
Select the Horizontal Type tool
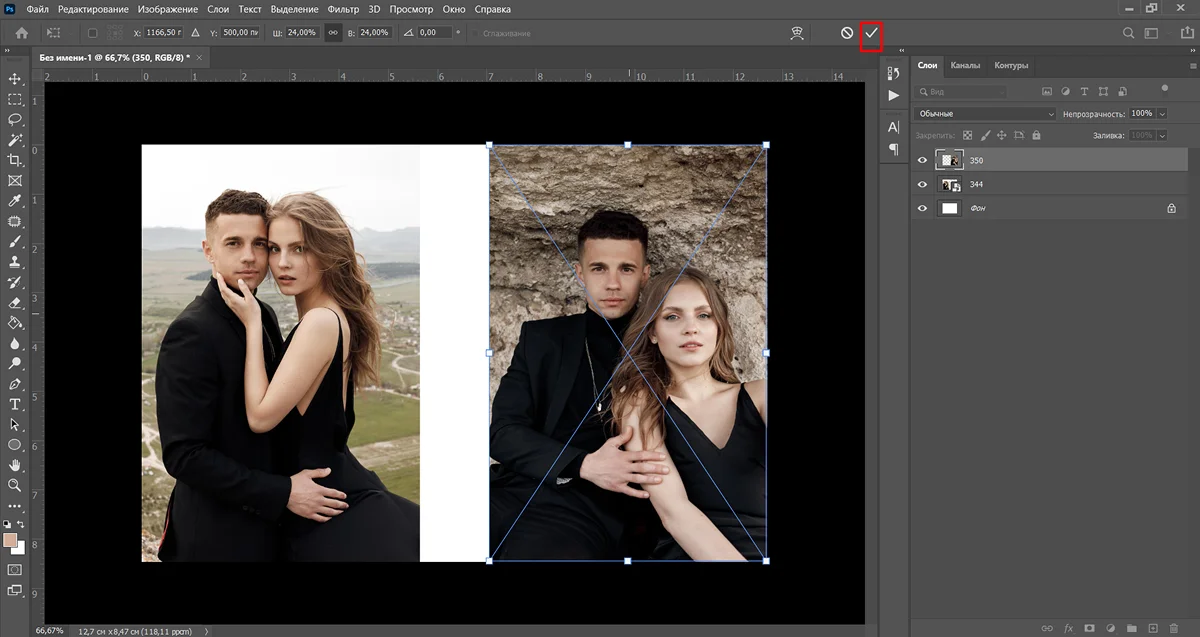click(x=15, y=404)
